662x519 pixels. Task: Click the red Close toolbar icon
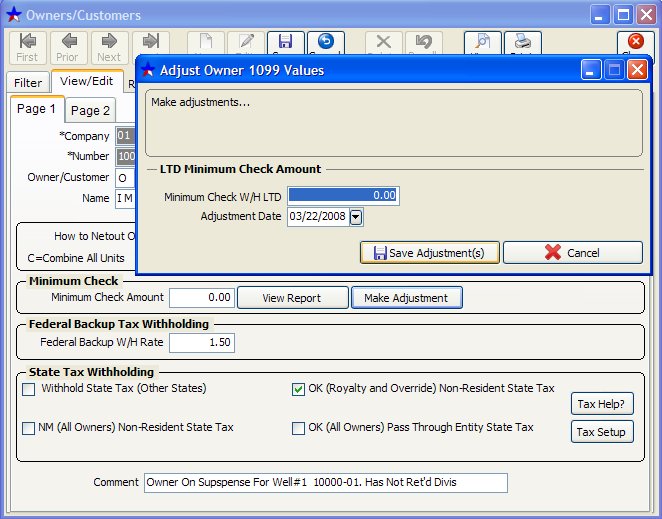click(635, 43)
